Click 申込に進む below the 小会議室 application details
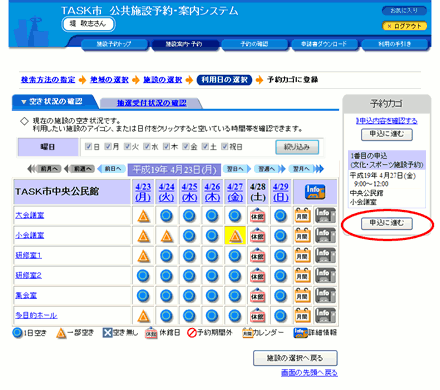The image size is (440, 390). coord(387,223)
